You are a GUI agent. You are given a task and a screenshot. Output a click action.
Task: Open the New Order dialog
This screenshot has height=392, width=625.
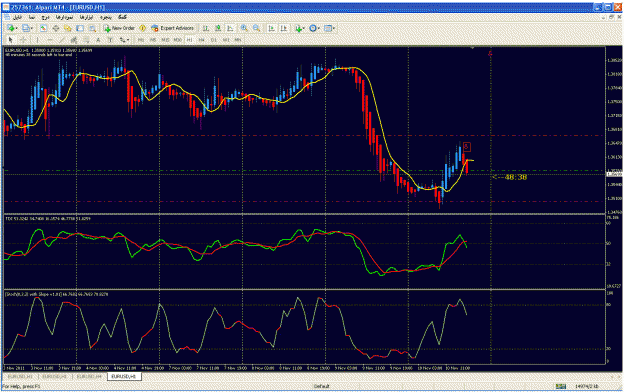[119, 28]
